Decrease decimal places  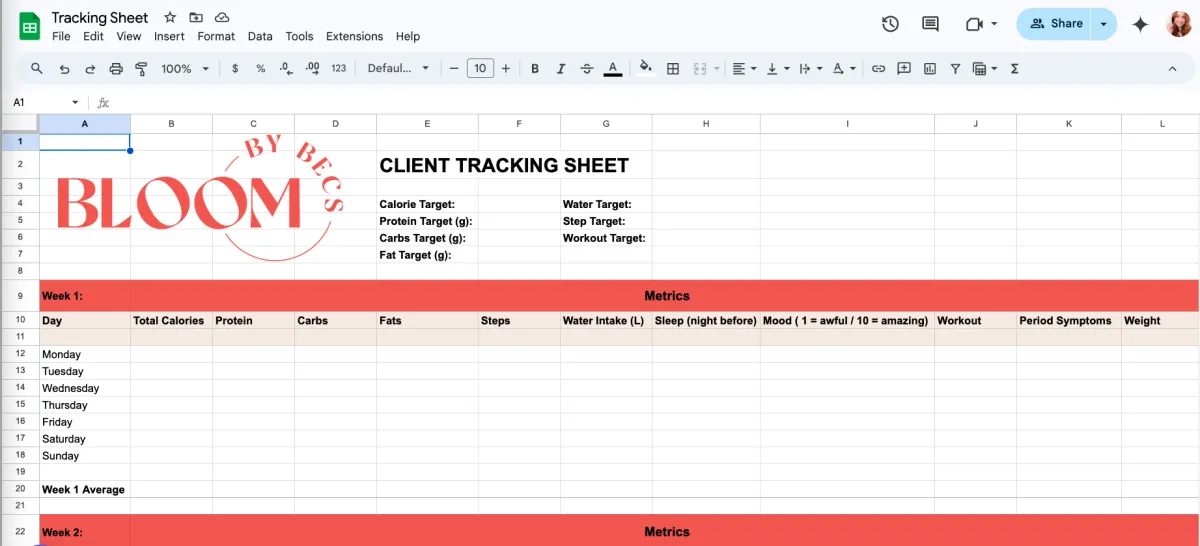(286, 69)
